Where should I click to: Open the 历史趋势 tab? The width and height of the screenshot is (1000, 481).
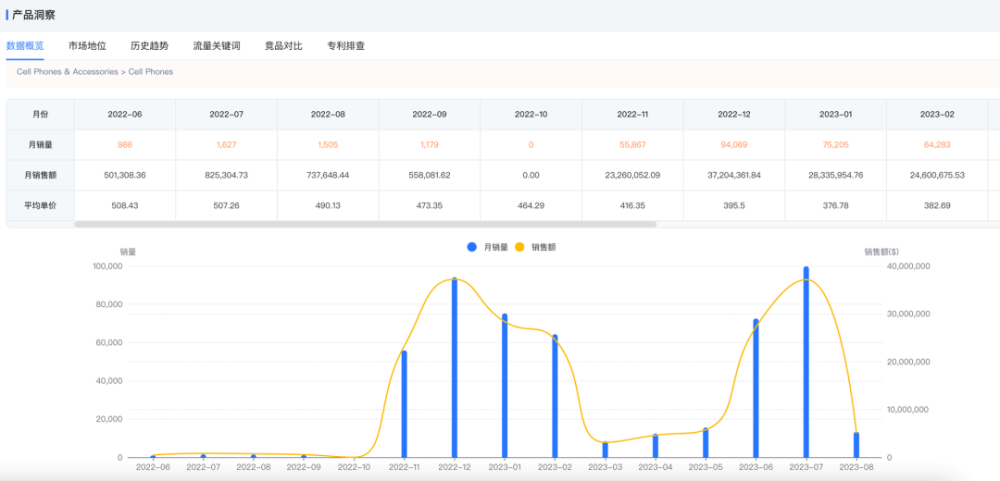[149, 46]
